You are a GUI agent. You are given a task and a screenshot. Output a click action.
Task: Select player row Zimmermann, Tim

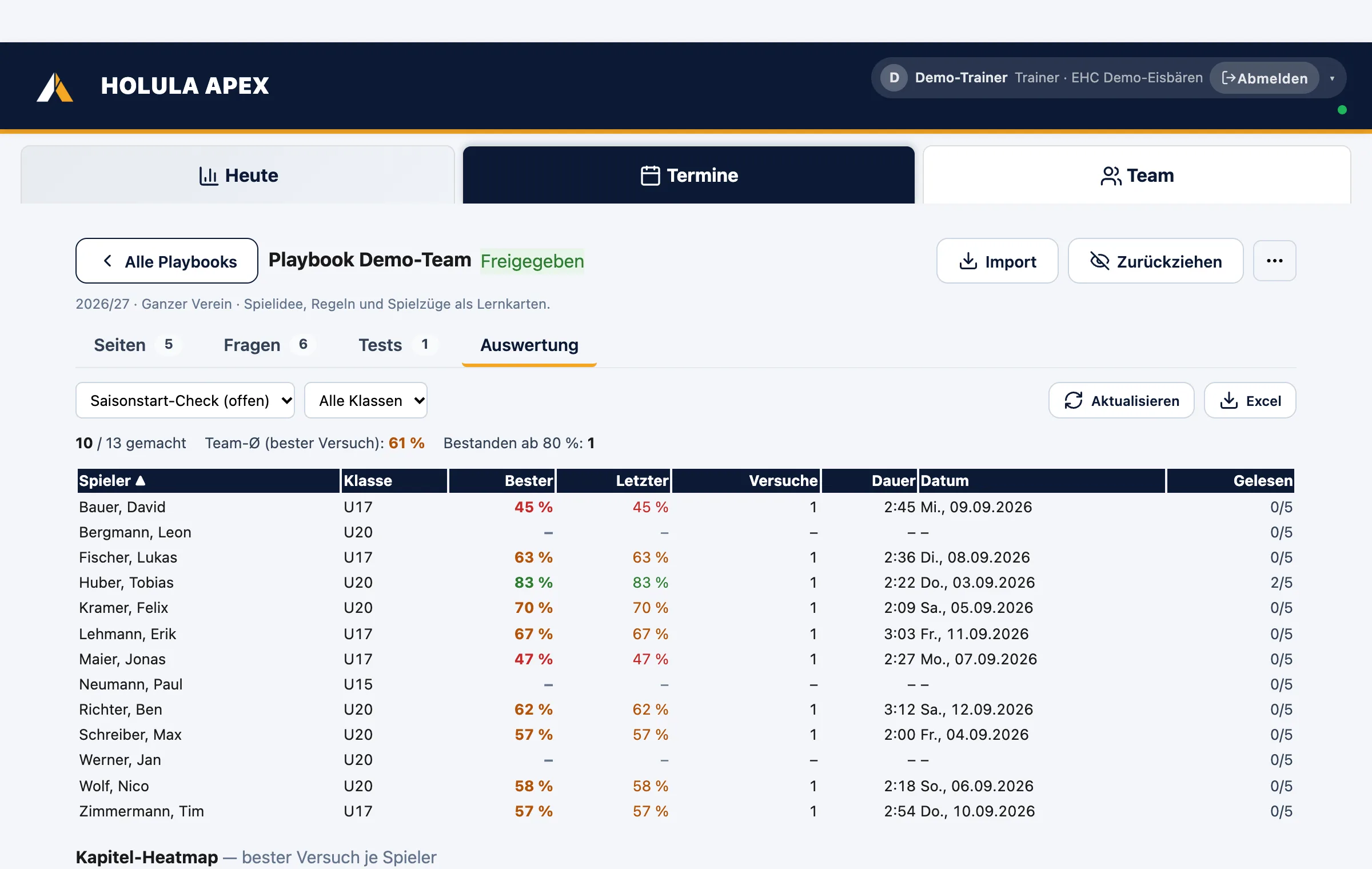[x=686, y=811]
